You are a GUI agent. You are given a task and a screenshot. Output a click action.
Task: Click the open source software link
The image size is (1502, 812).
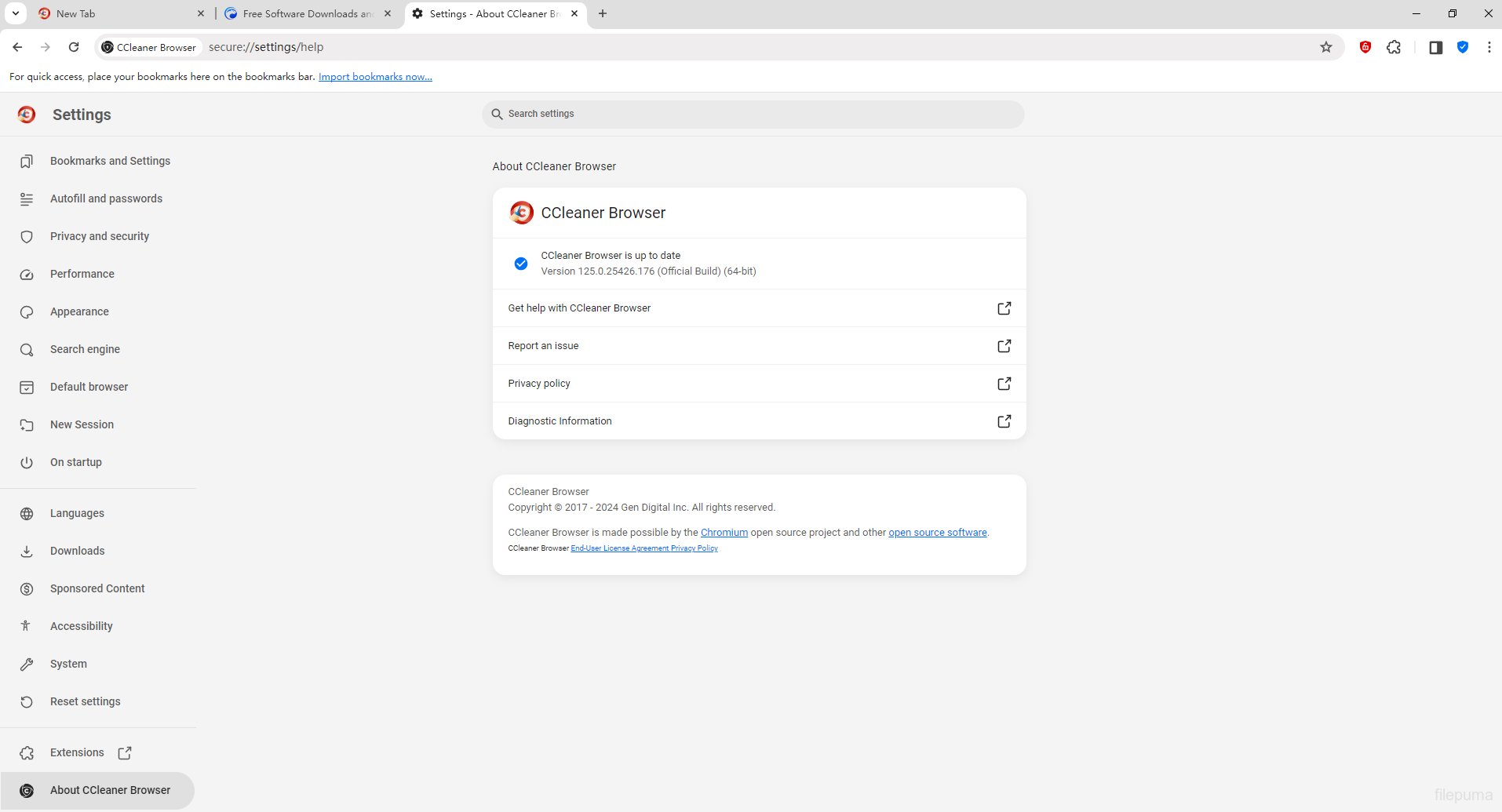click(937, 533)
